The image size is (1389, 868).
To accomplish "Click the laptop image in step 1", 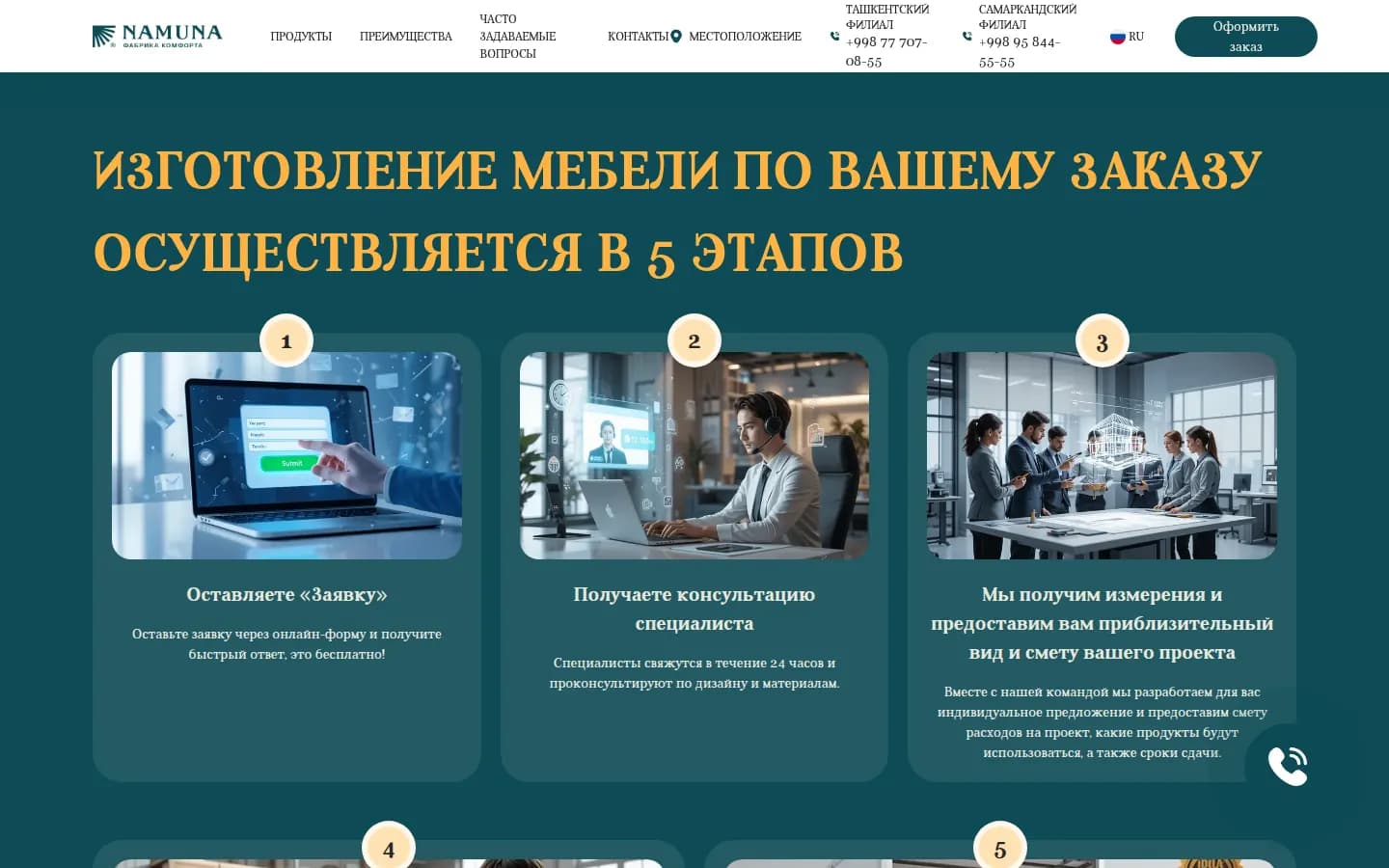I will (x=286, y=455).
